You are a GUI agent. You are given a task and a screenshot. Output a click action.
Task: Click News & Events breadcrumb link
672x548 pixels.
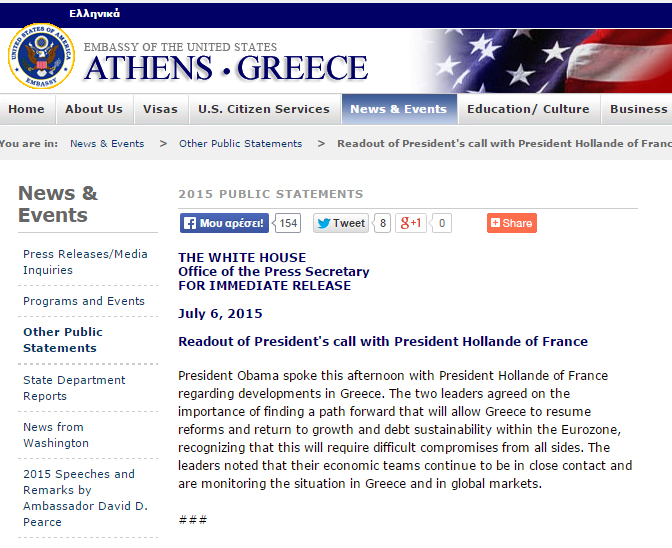tap(107, 143)
